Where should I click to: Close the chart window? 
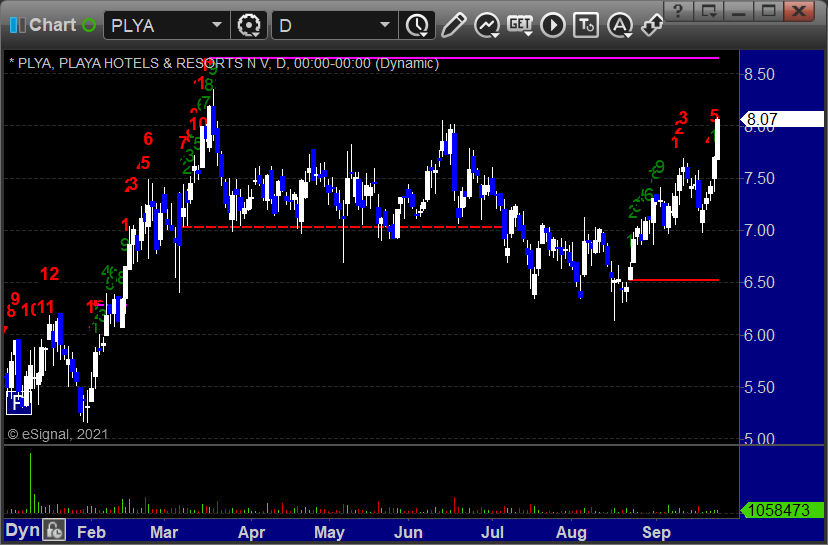[799, 11]
